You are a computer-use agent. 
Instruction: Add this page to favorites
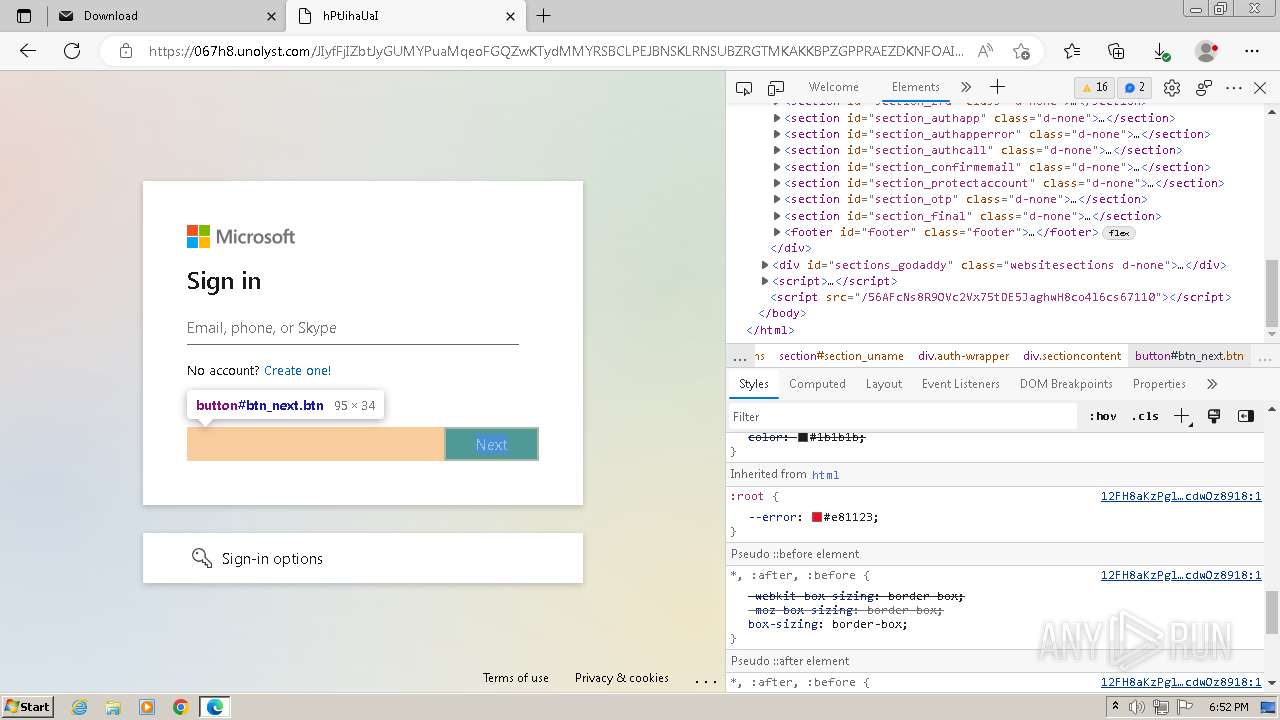point(1021,51)
